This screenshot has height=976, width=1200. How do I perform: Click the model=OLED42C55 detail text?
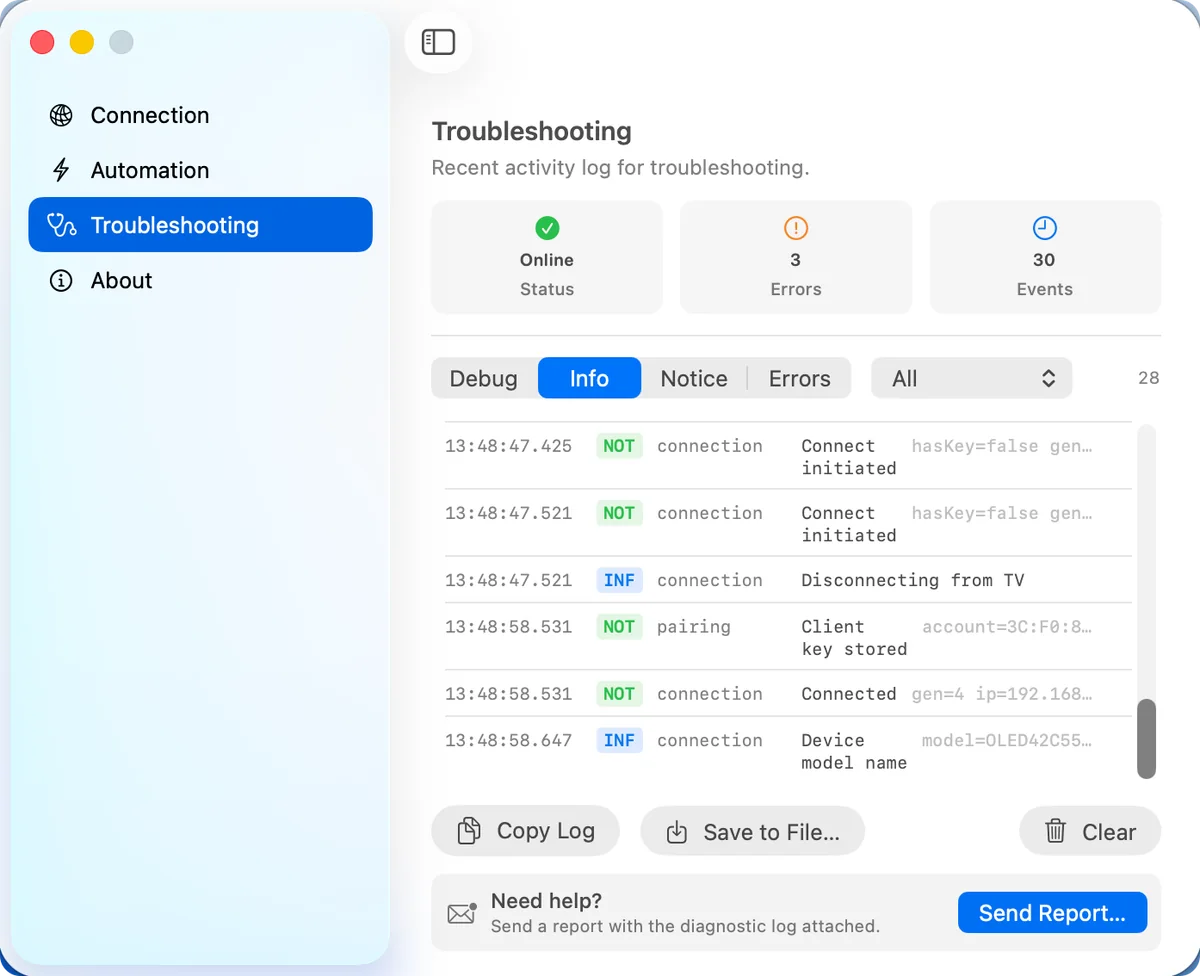tap(1007, 740)
